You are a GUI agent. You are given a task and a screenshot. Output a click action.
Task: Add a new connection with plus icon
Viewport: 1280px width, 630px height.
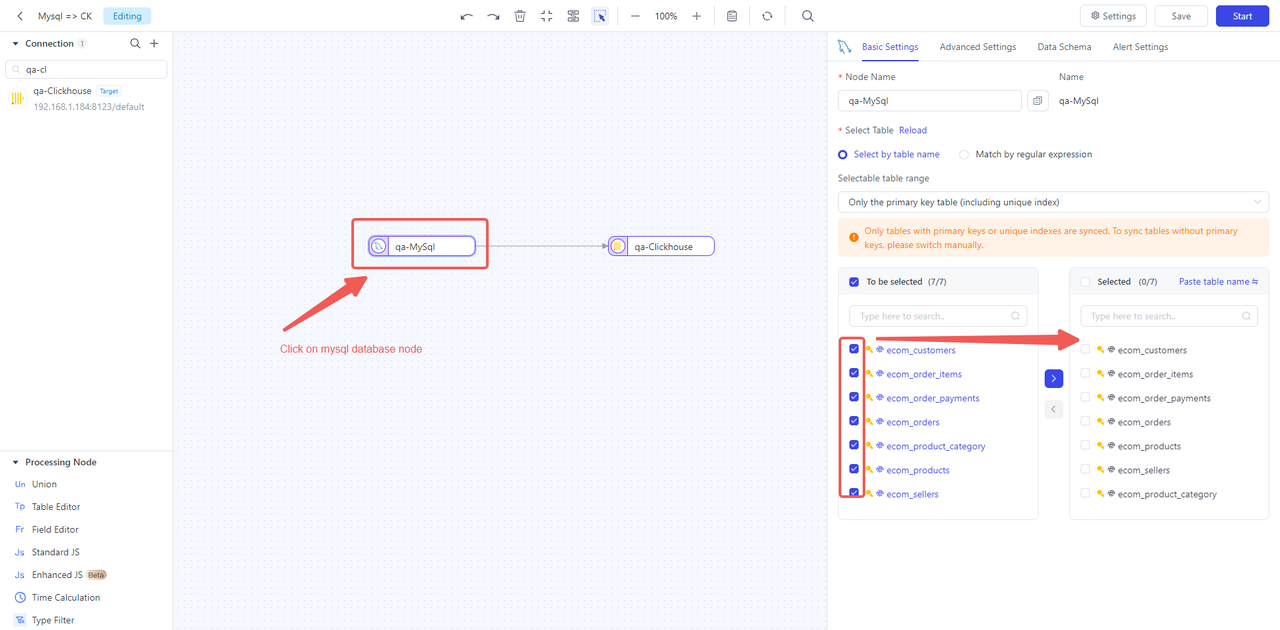point(154,44)
